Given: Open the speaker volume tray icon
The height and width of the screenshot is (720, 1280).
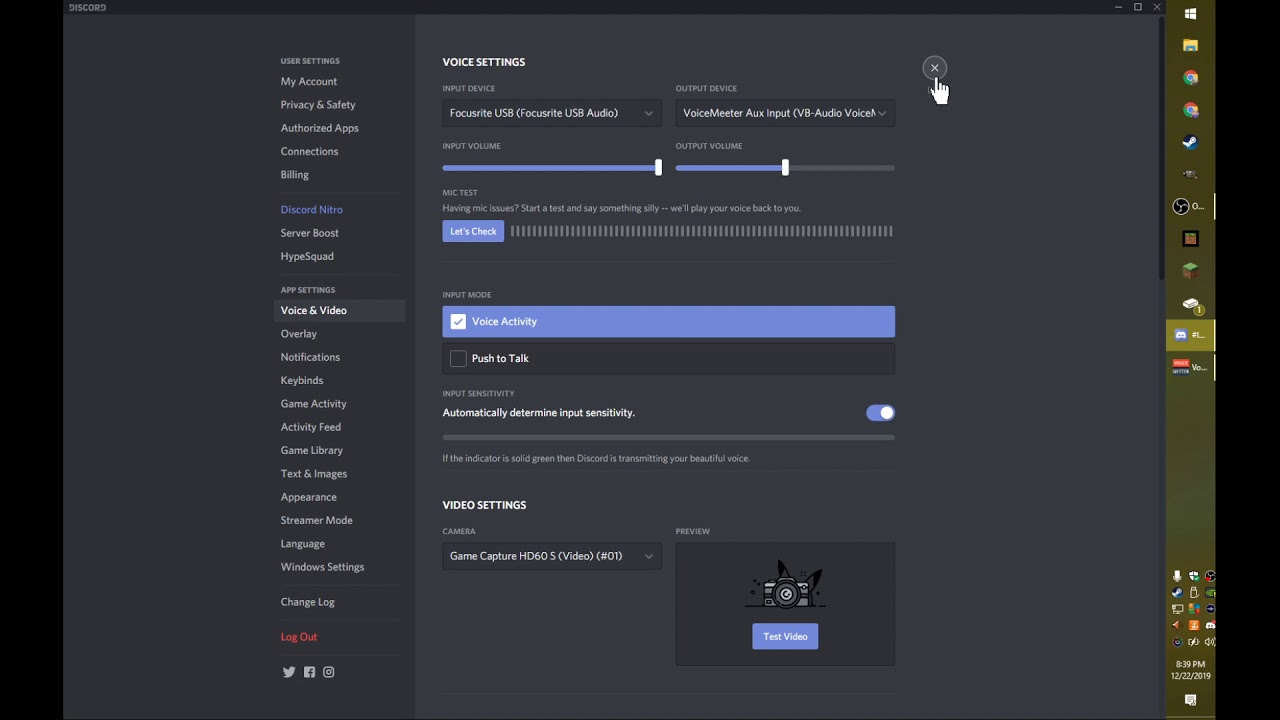Looking at the screenshot, I should point(1210,642).
